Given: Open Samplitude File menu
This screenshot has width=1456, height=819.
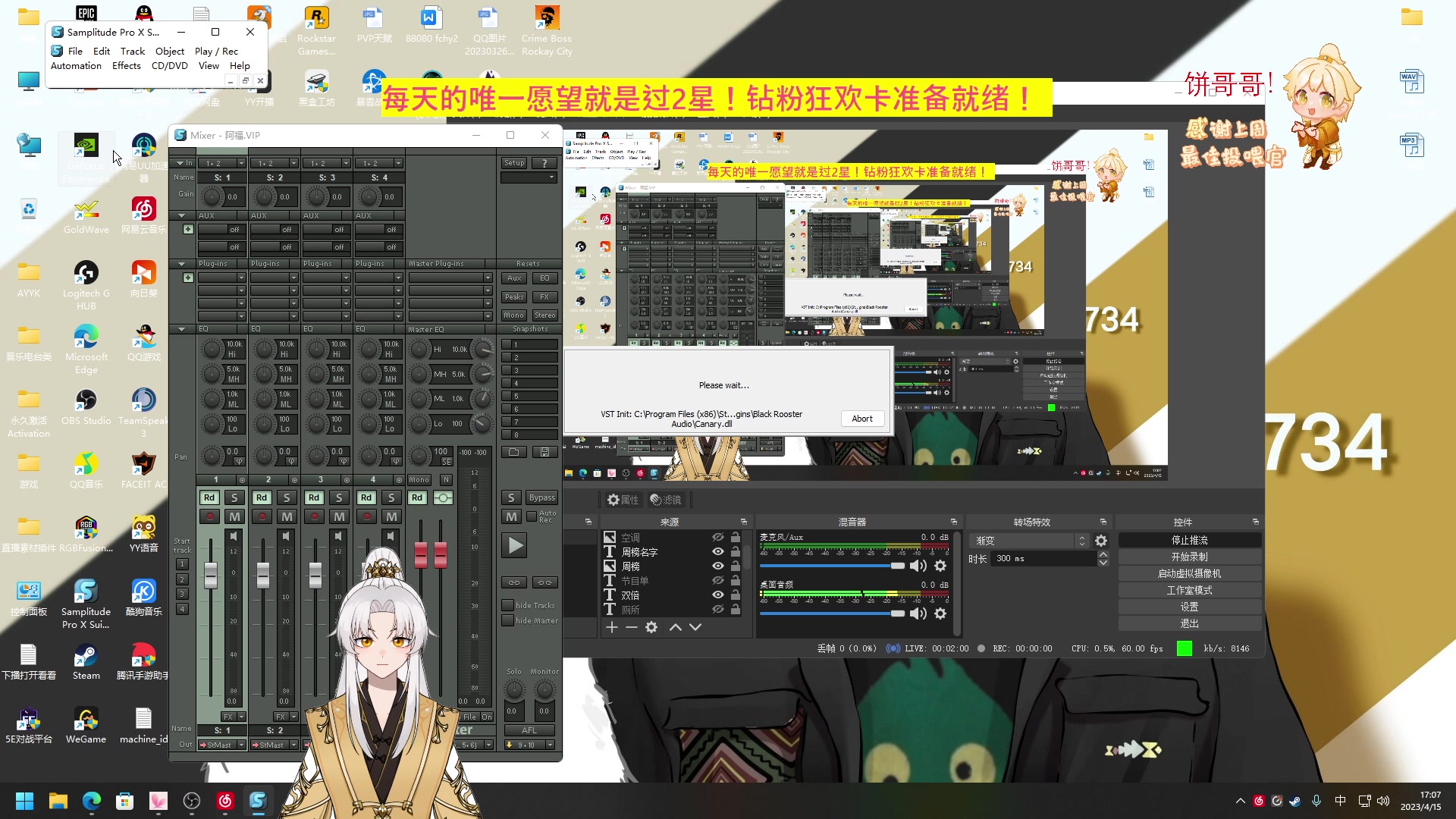Looking at the screenshot, I should (x=75, y=51).
